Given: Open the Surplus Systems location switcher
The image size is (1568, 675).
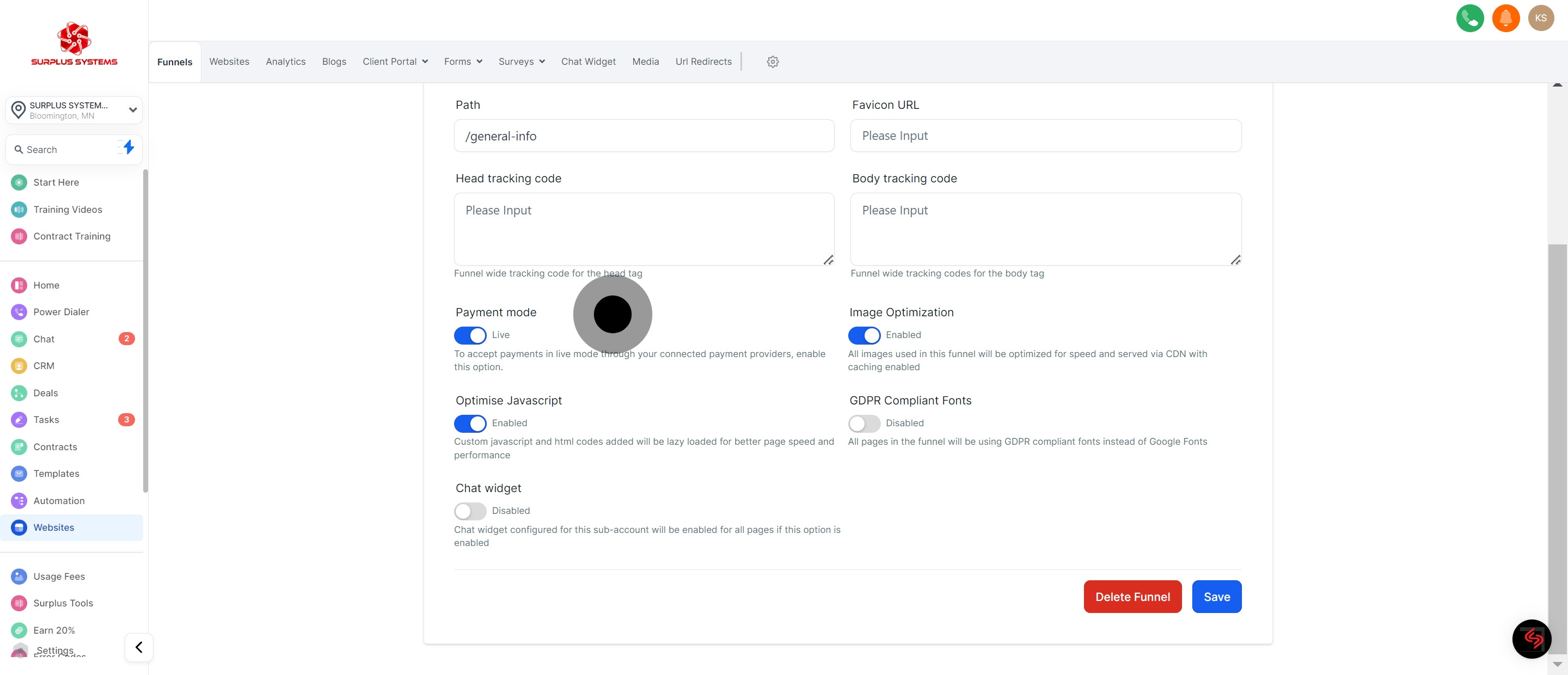Looking at the screenshot, I should click(x=73, y=110).
